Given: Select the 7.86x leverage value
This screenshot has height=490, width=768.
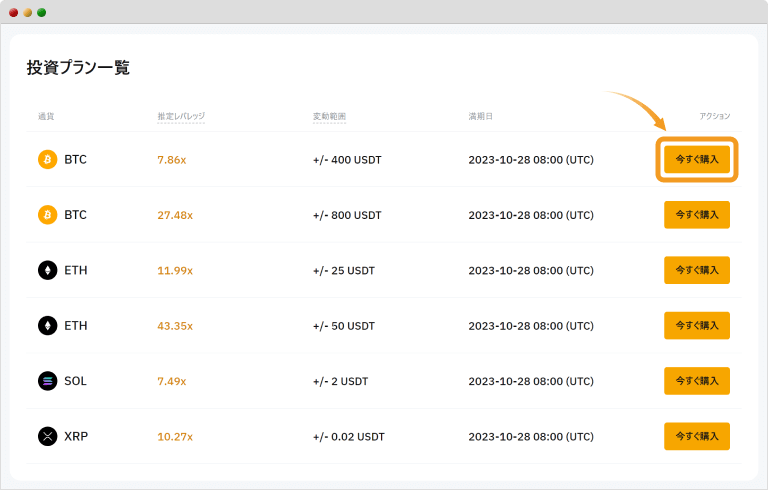Looking at the screenshot, I should [171, 160].
